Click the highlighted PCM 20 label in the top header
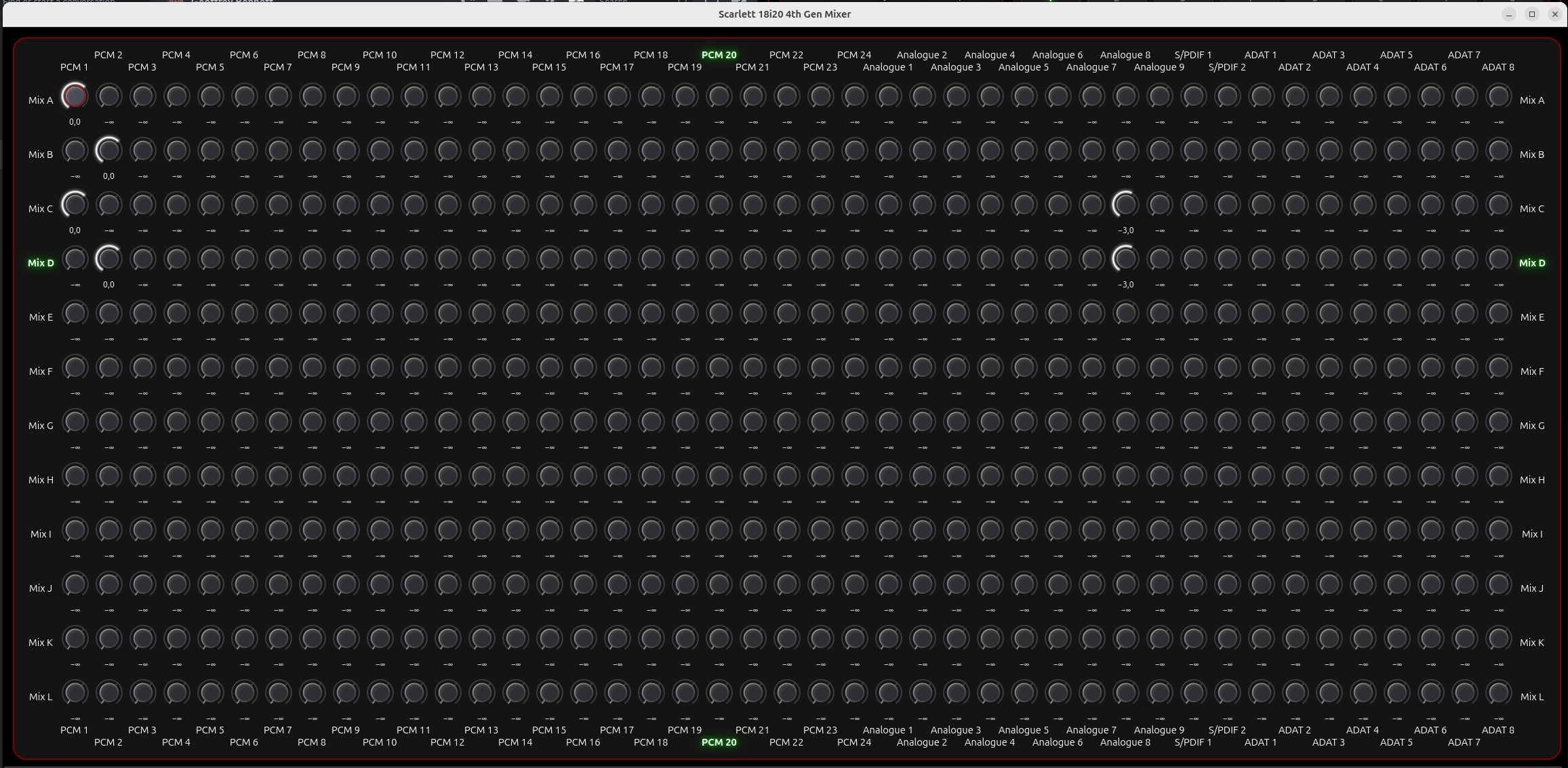Screen dimensions: 1568x768 click(x=719, y=55)
